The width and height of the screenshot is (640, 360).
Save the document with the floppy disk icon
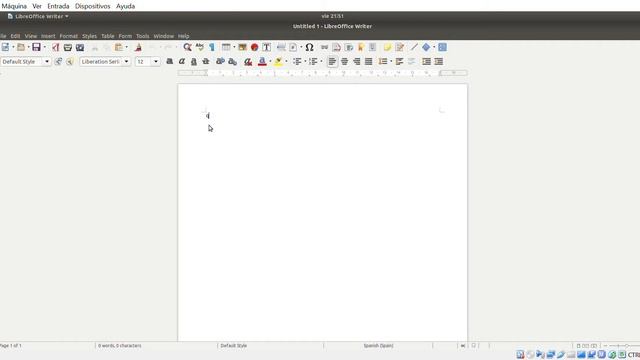pos(36,47)
